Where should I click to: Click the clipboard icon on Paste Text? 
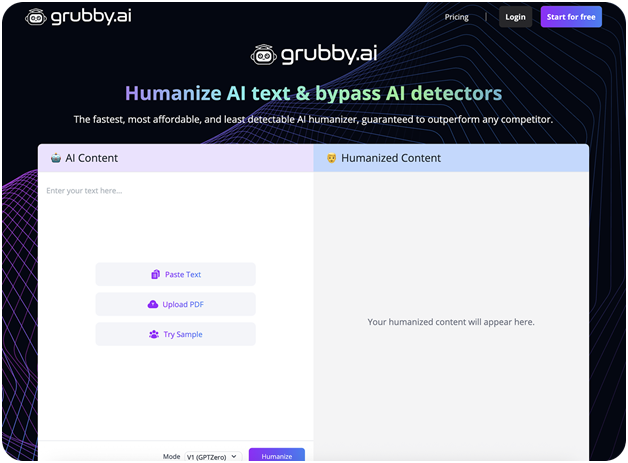pos(155,275)
